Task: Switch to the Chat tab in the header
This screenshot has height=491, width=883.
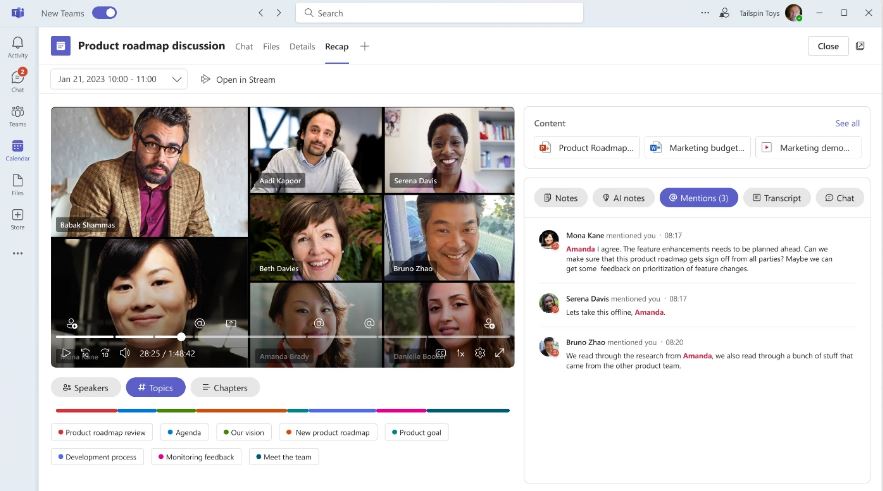Action: click(244, 46)
